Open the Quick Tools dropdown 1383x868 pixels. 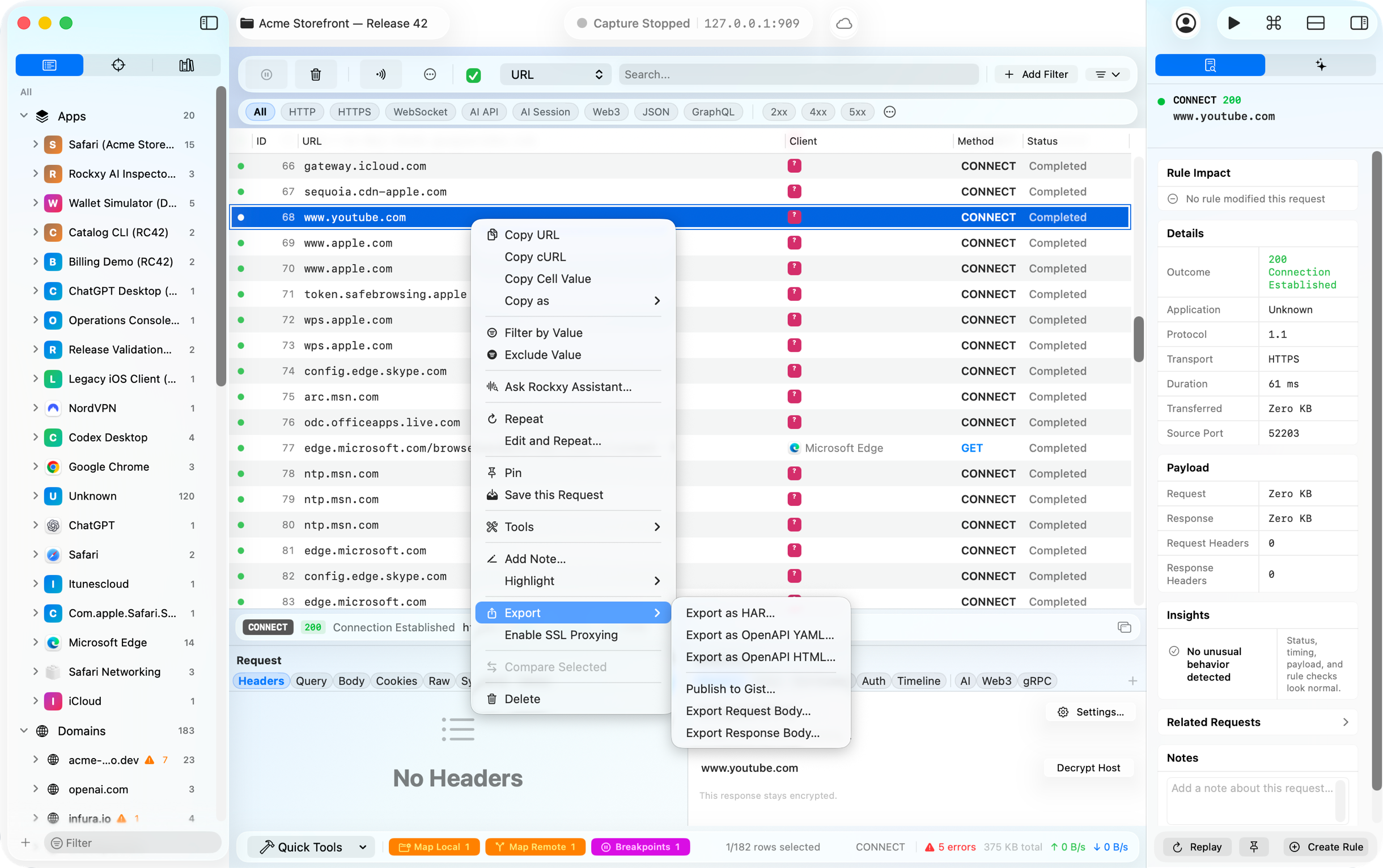(311, 847)
